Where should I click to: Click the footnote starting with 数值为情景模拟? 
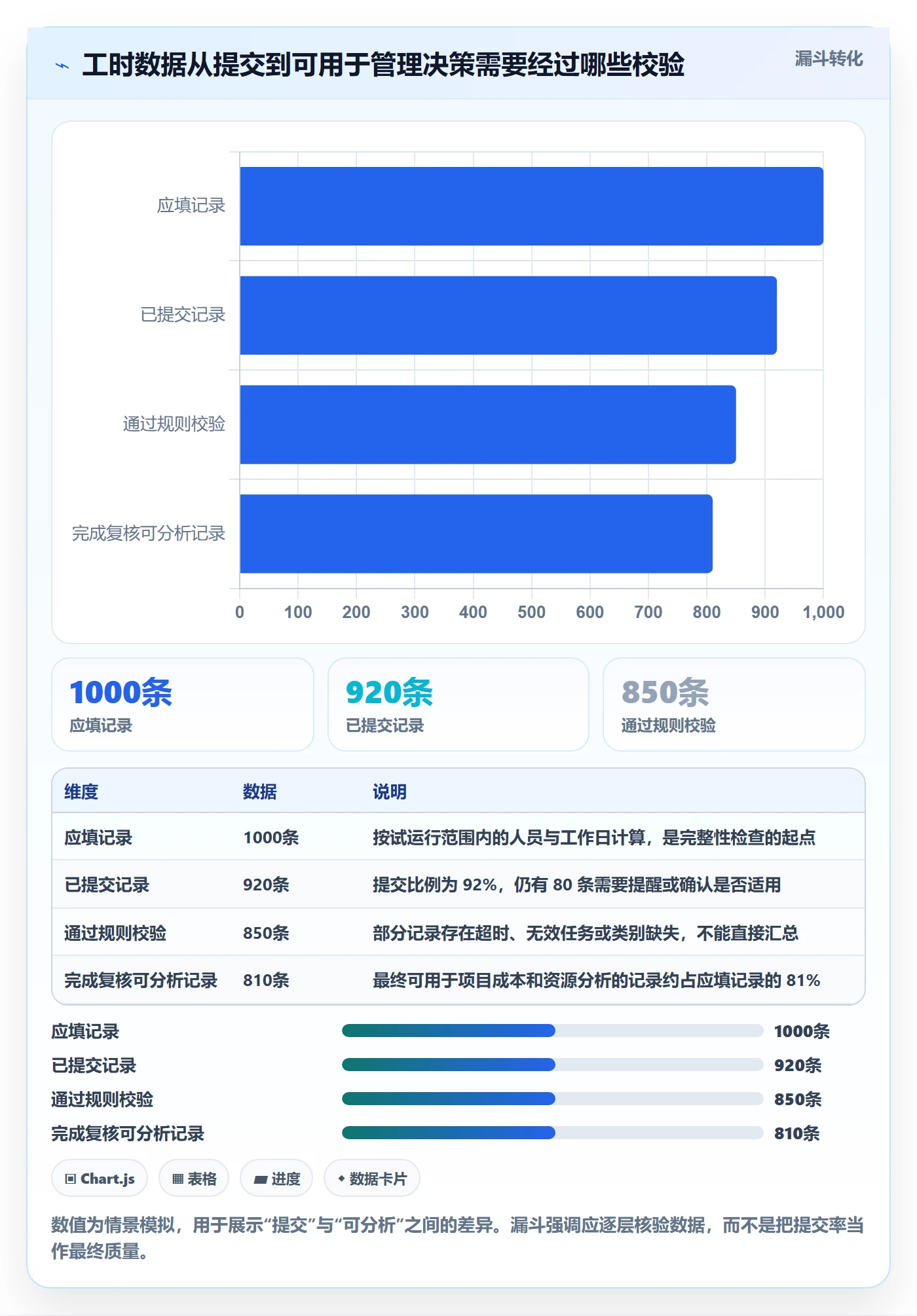458,1238
